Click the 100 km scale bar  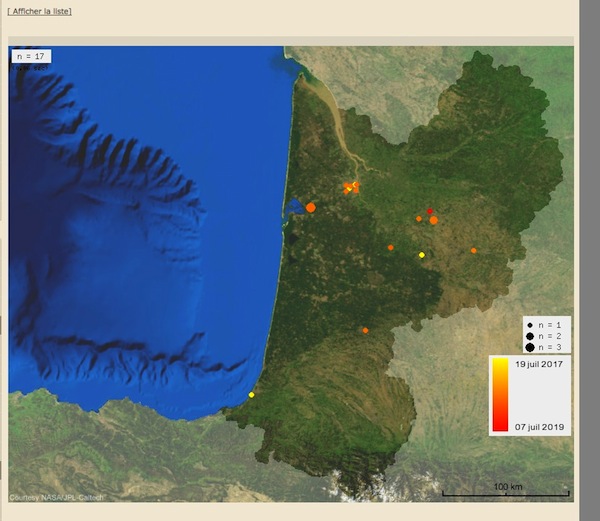click(506, 493)
